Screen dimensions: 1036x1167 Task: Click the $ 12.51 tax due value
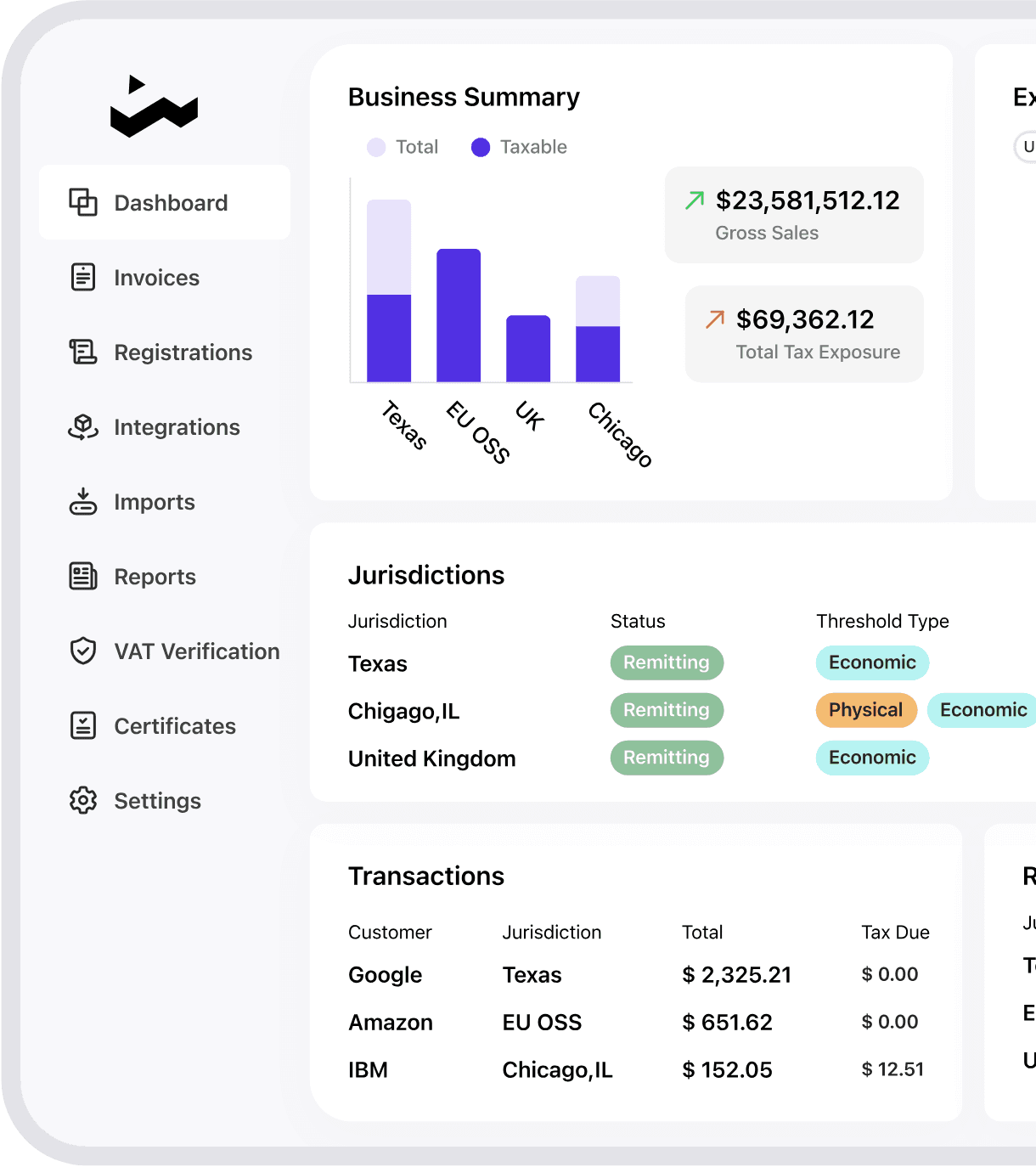pyautogui.click(x=892, y=1069)
